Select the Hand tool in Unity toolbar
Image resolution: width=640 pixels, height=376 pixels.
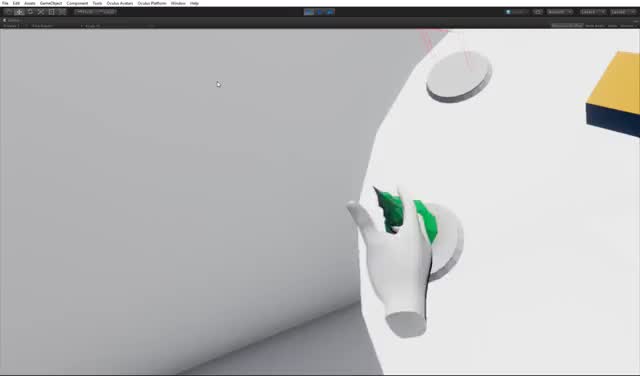[x=9, y=12]
